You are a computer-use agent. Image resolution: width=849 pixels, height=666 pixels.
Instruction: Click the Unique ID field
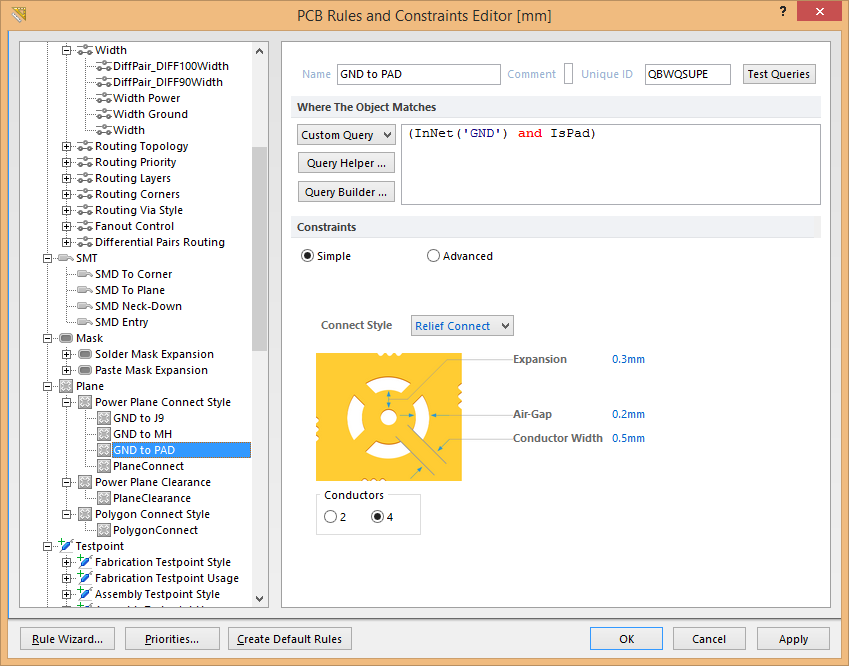(x=688, y=74)
